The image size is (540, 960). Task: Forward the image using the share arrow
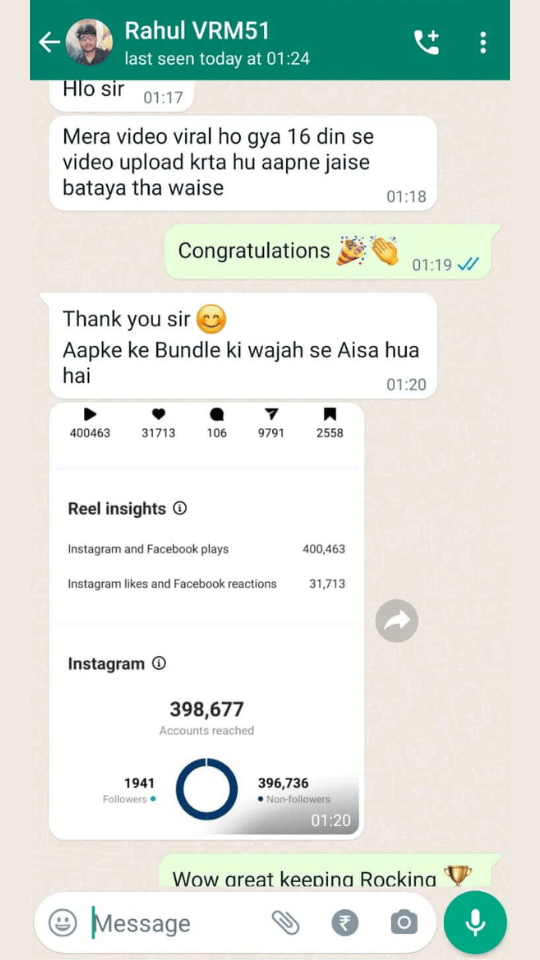397,621
